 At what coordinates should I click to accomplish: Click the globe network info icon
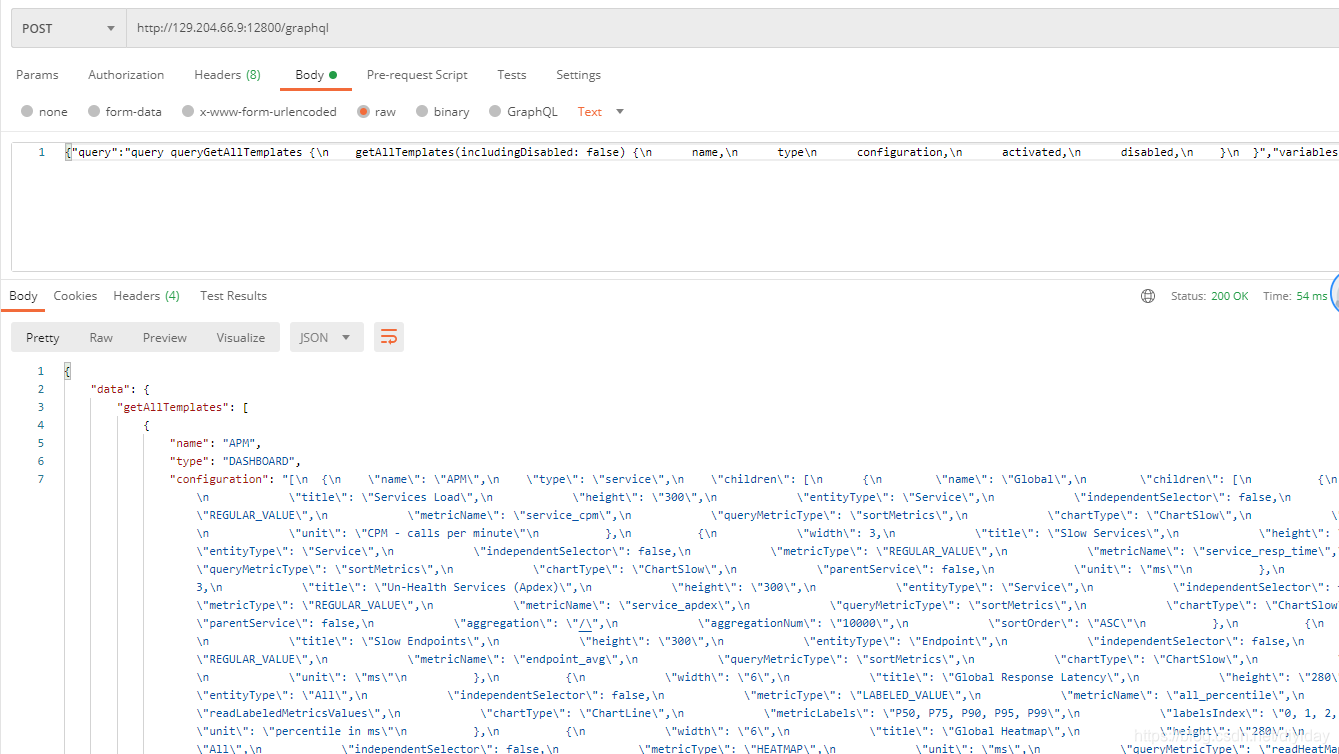point(1148,296)
